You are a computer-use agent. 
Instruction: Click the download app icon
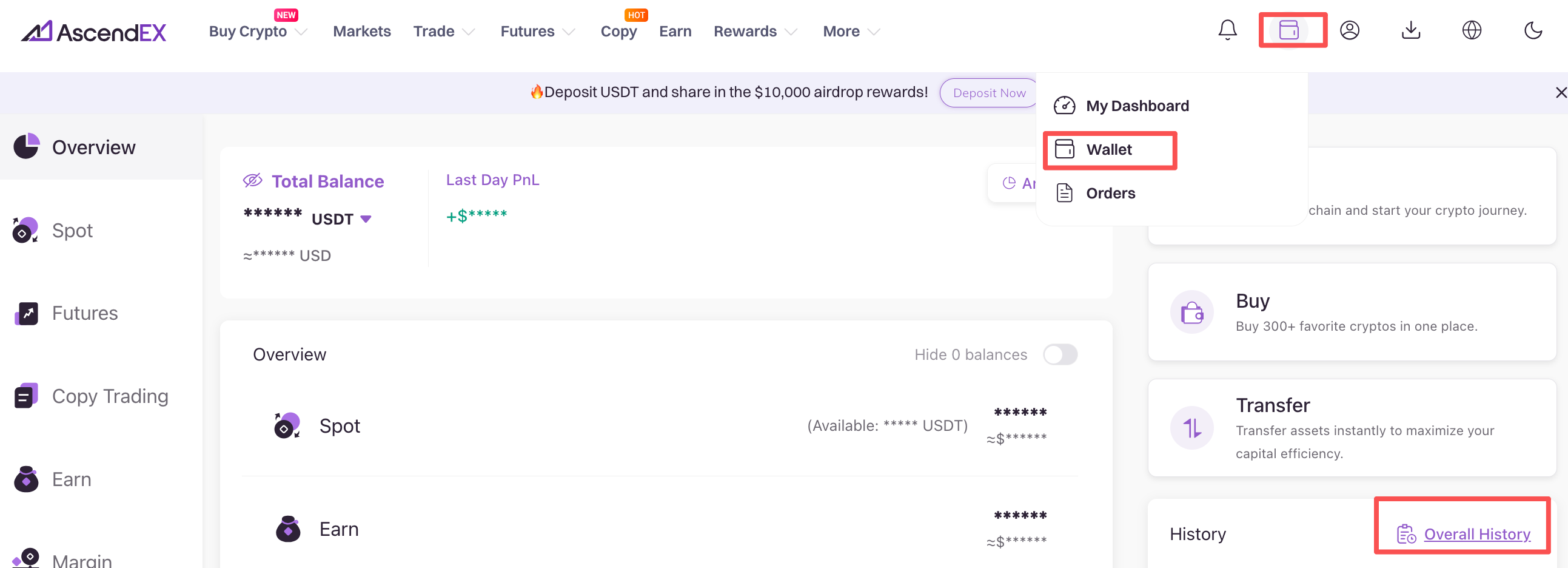click(1410, 30)
